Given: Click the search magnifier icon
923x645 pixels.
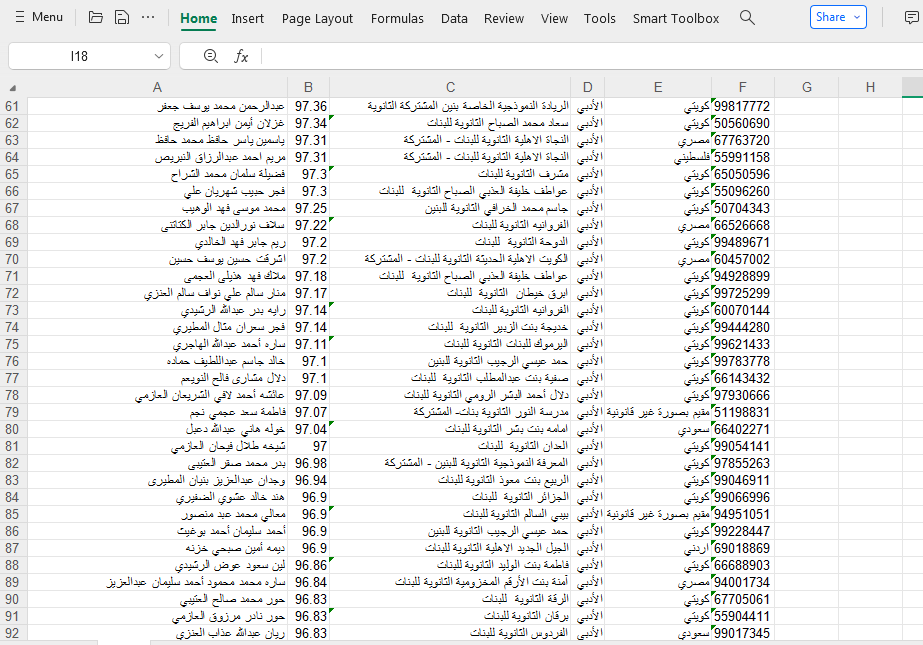Looking at the screenshot, I should 747,17.
